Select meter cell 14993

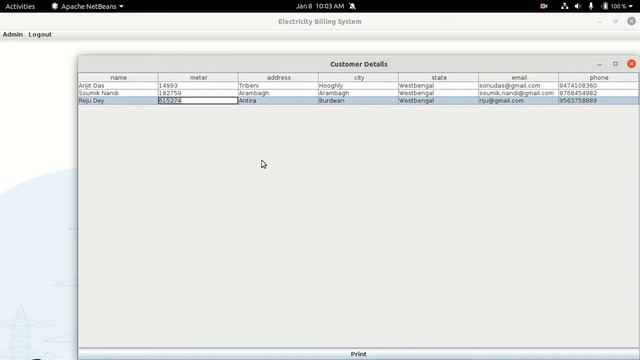[198, 86]
